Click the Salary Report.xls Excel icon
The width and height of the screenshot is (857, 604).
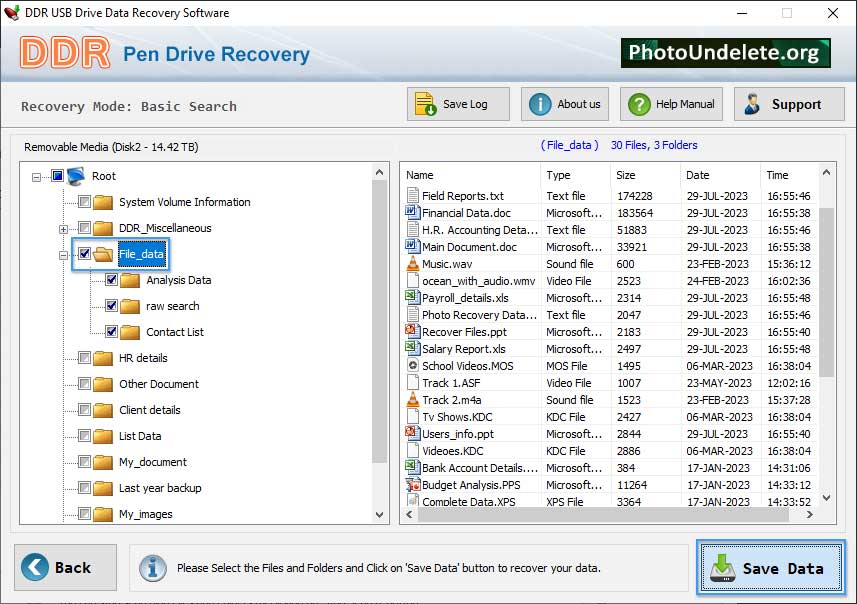[412, 348]
